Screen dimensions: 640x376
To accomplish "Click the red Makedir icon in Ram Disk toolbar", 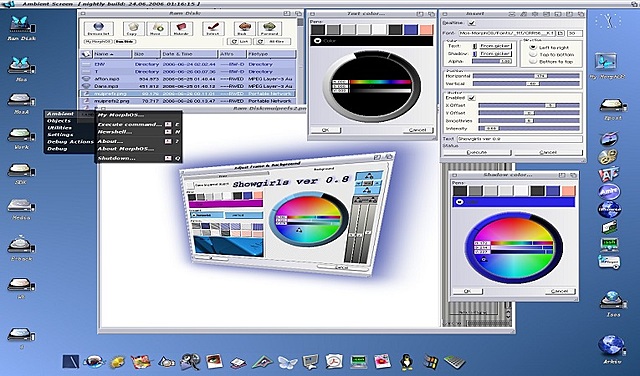I will pyautogui.click(x=181, y=29).
